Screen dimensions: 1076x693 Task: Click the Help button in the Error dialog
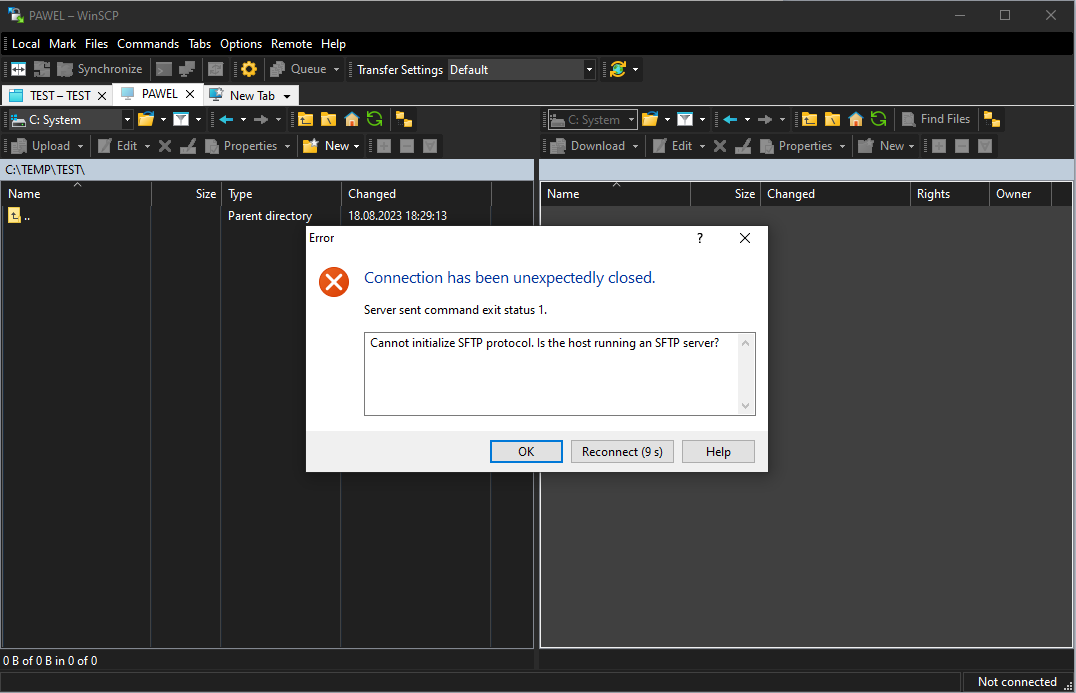[x=718, y=451]
